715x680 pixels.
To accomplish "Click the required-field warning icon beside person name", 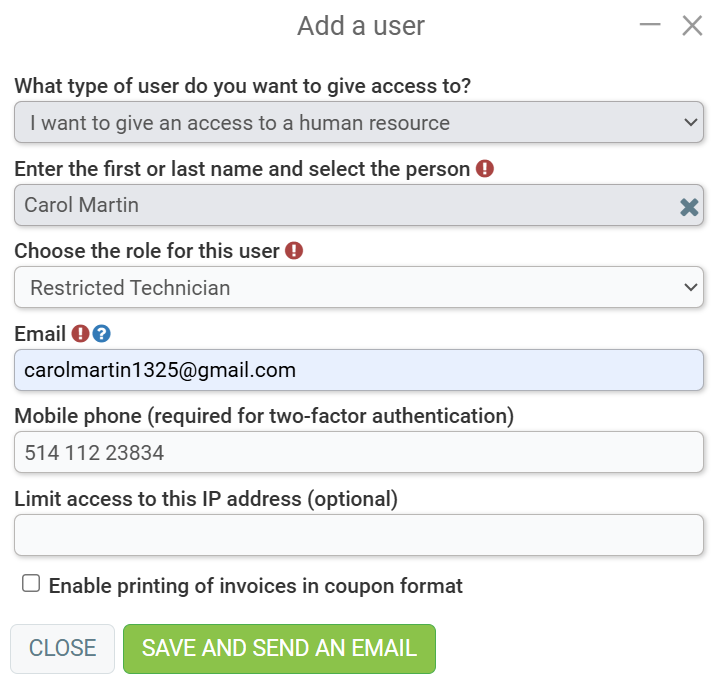I will [x=485, y=169].
